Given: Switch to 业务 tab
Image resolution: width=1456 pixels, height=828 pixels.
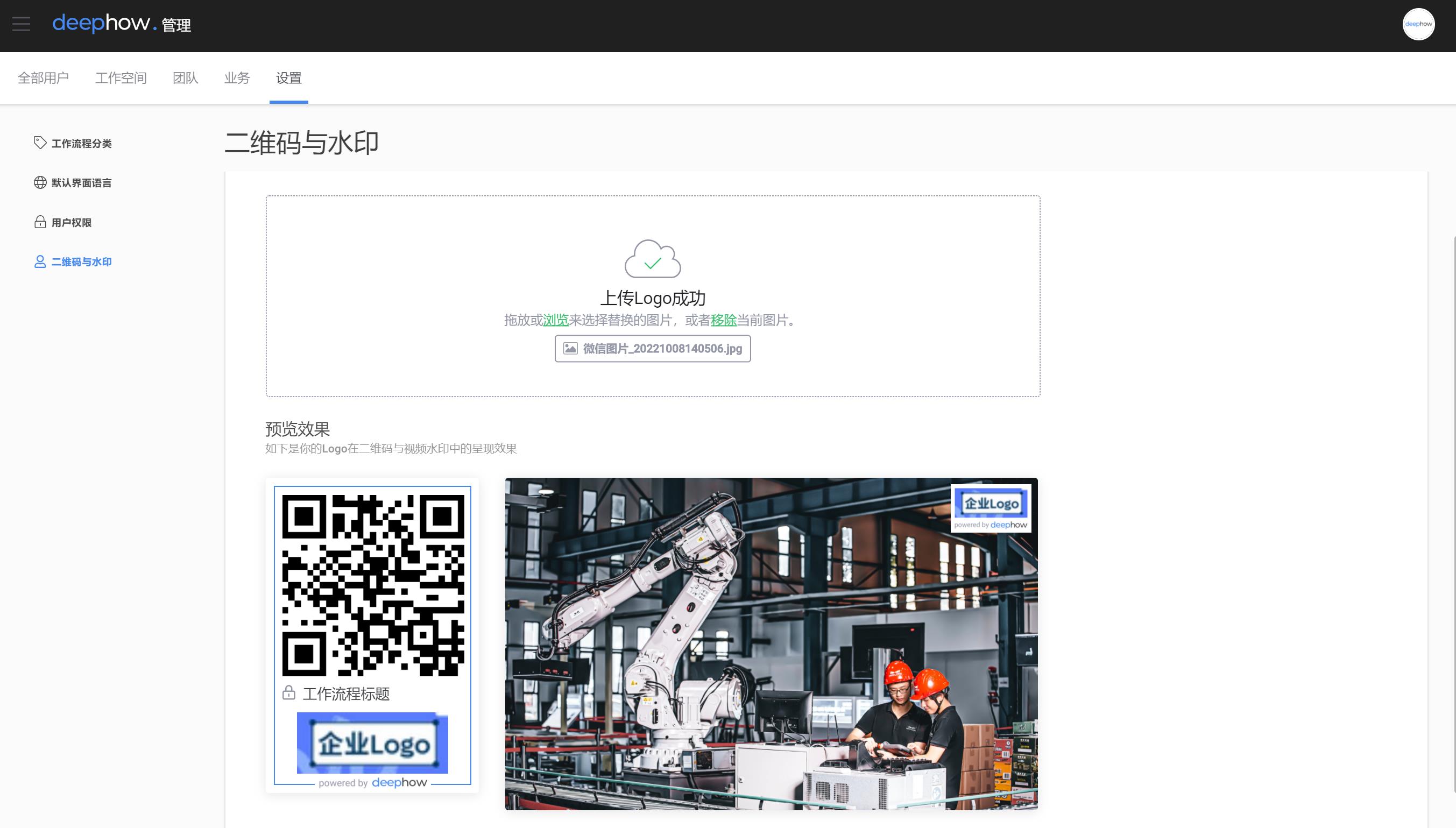Looking at the screenshot, I should pos(237,78).
